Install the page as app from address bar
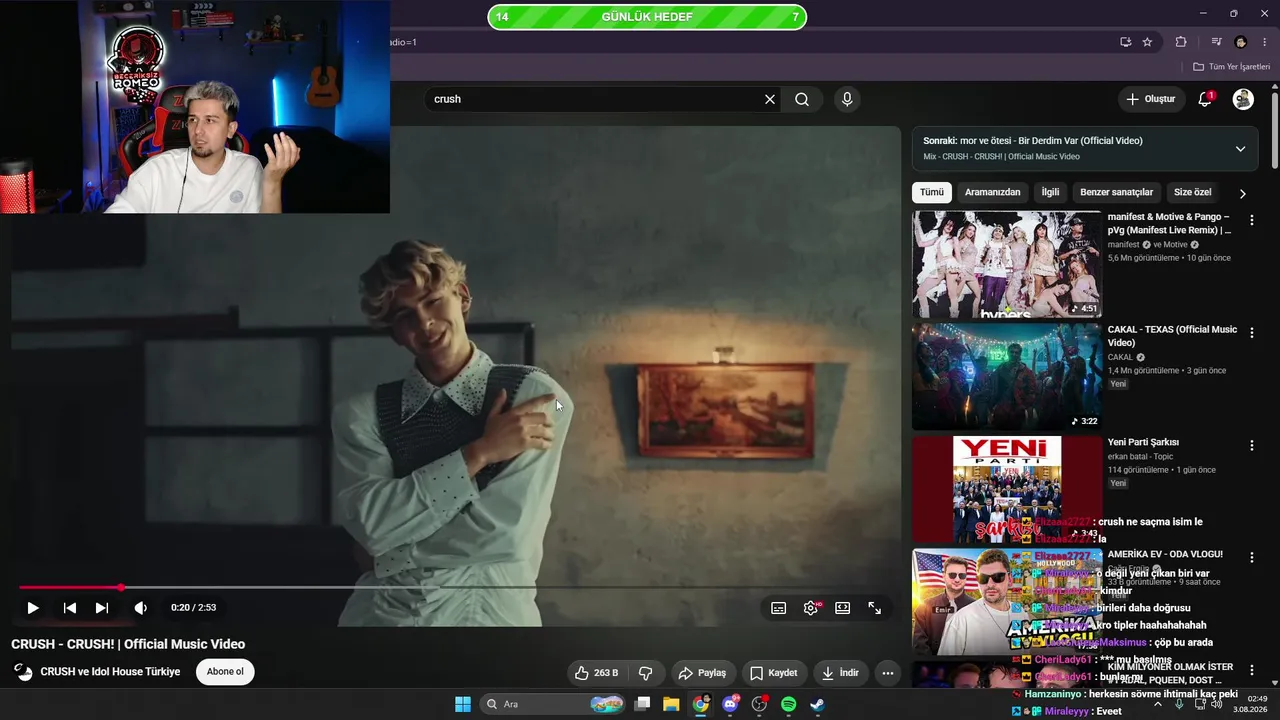1280x720 pixels. [x=1126, y=42]
